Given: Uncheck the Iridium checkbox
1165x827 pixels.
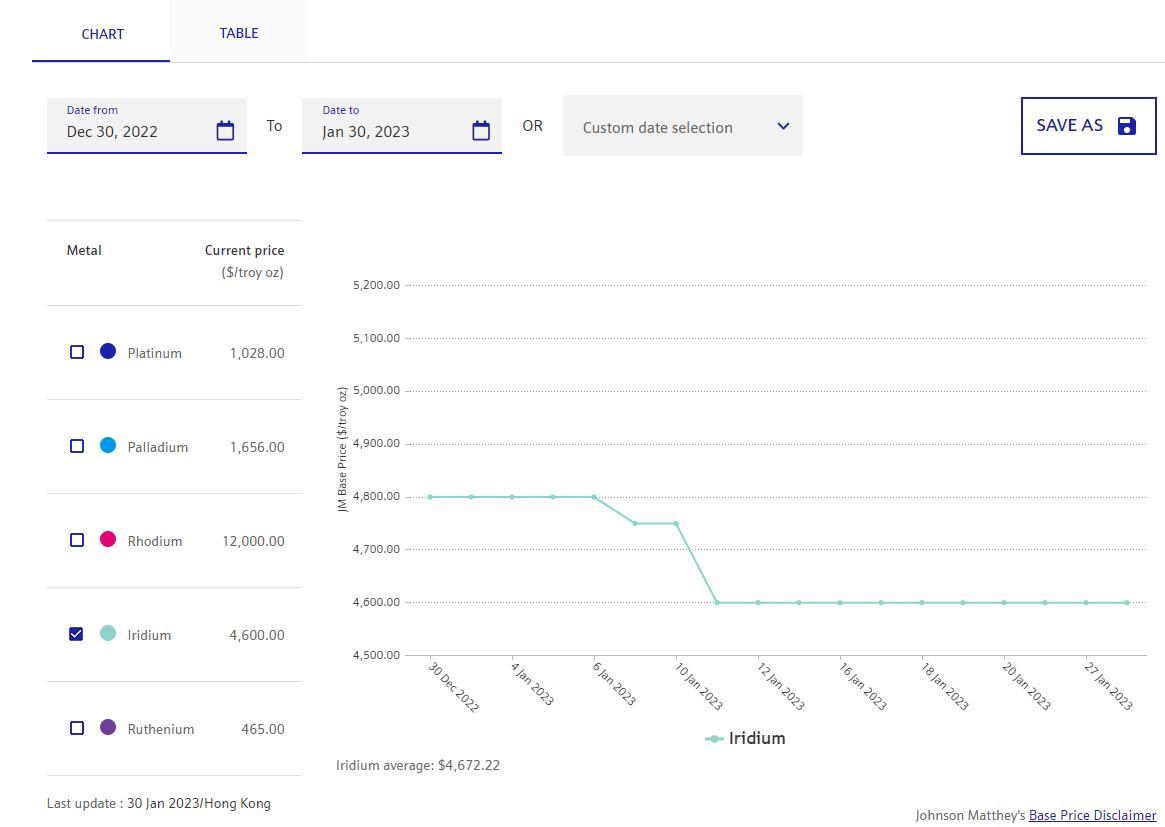Looking at the screenshot, I should tap(77, 634).
